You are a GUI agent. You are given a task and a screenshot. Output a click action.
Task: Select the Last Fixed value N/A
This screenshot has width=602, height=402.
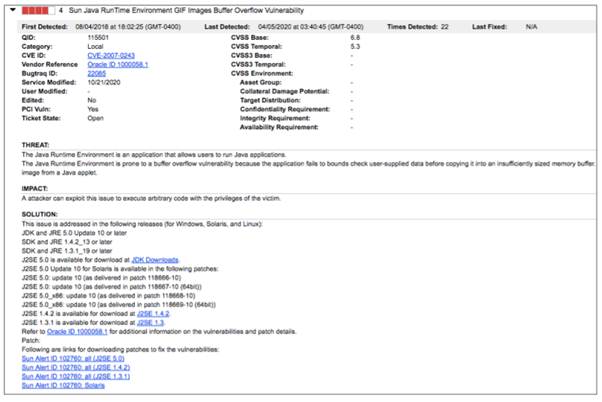tap(531, 27)
